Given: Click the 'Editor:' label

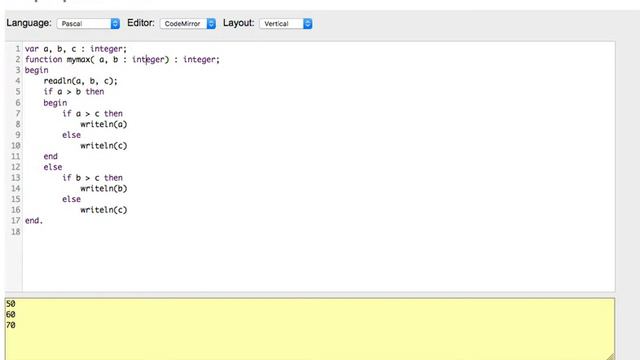Looking at the screenshot, I should pyautogui.click(x=141, y=23).
